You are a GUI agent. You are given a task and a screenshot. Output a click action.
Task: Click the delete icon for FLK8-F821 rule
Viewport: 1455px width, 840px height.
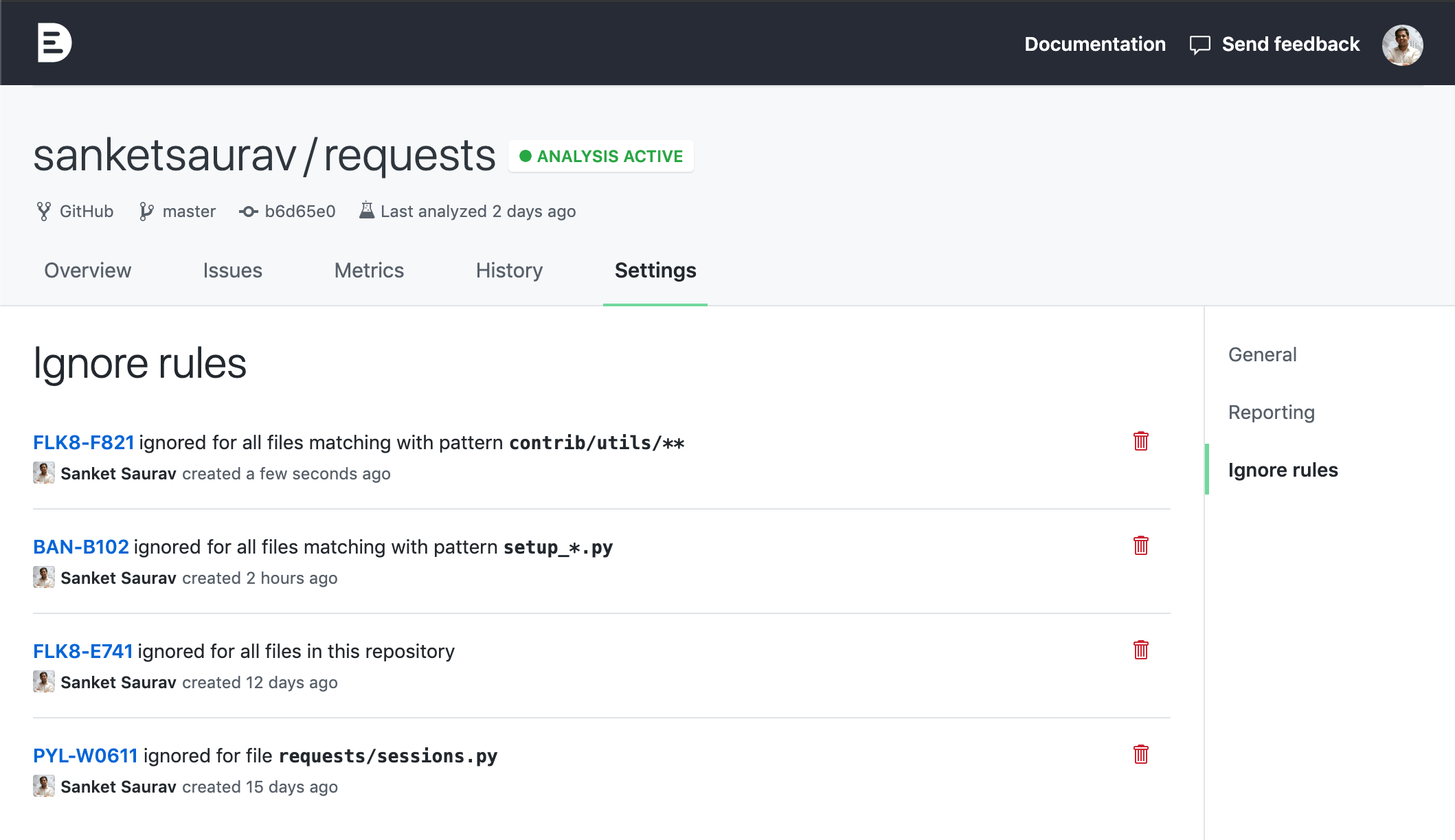[1141, 441]
